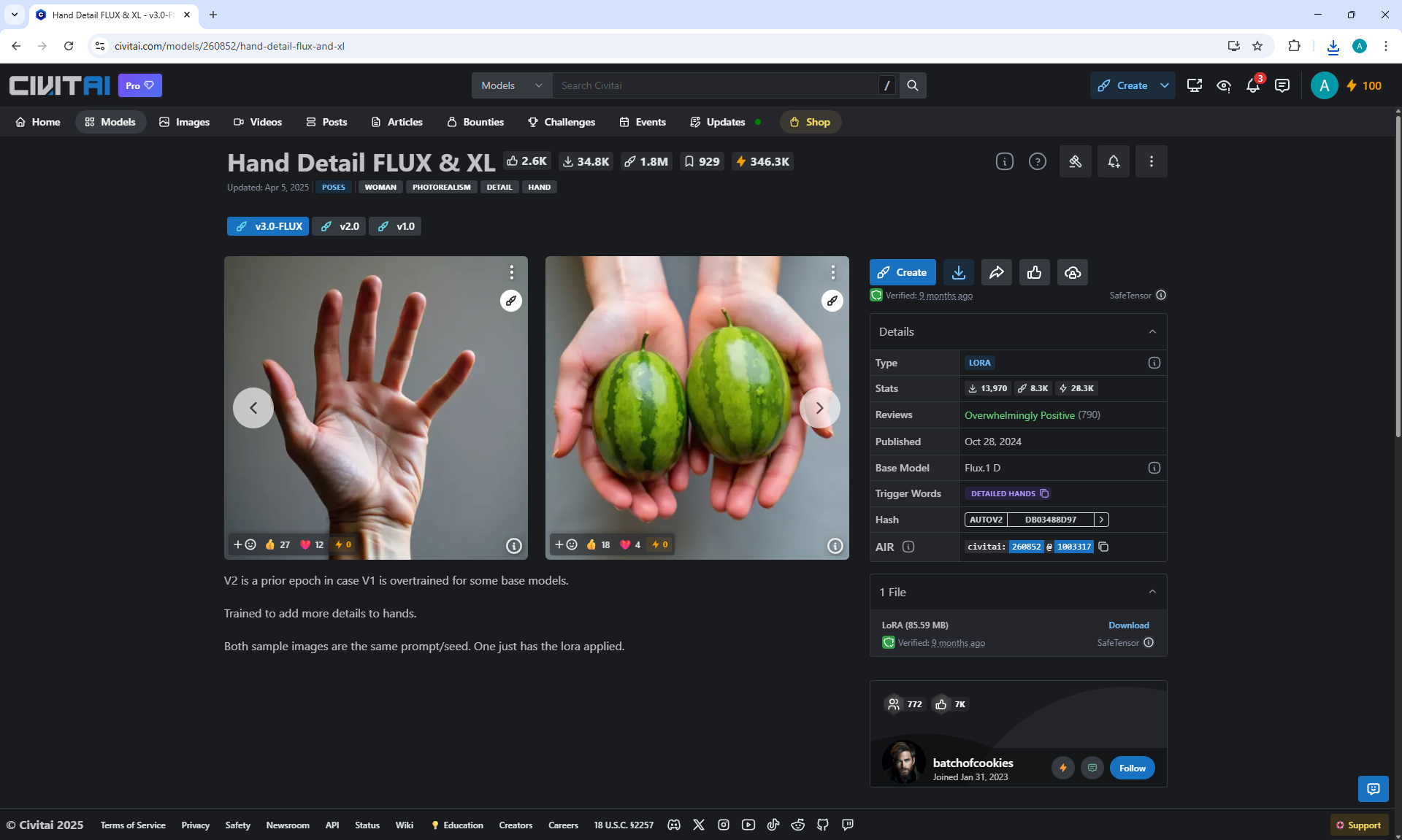The image size is (1402, 840).
Task: Click the LoRA file Download link
Action: coord(1128,625)
